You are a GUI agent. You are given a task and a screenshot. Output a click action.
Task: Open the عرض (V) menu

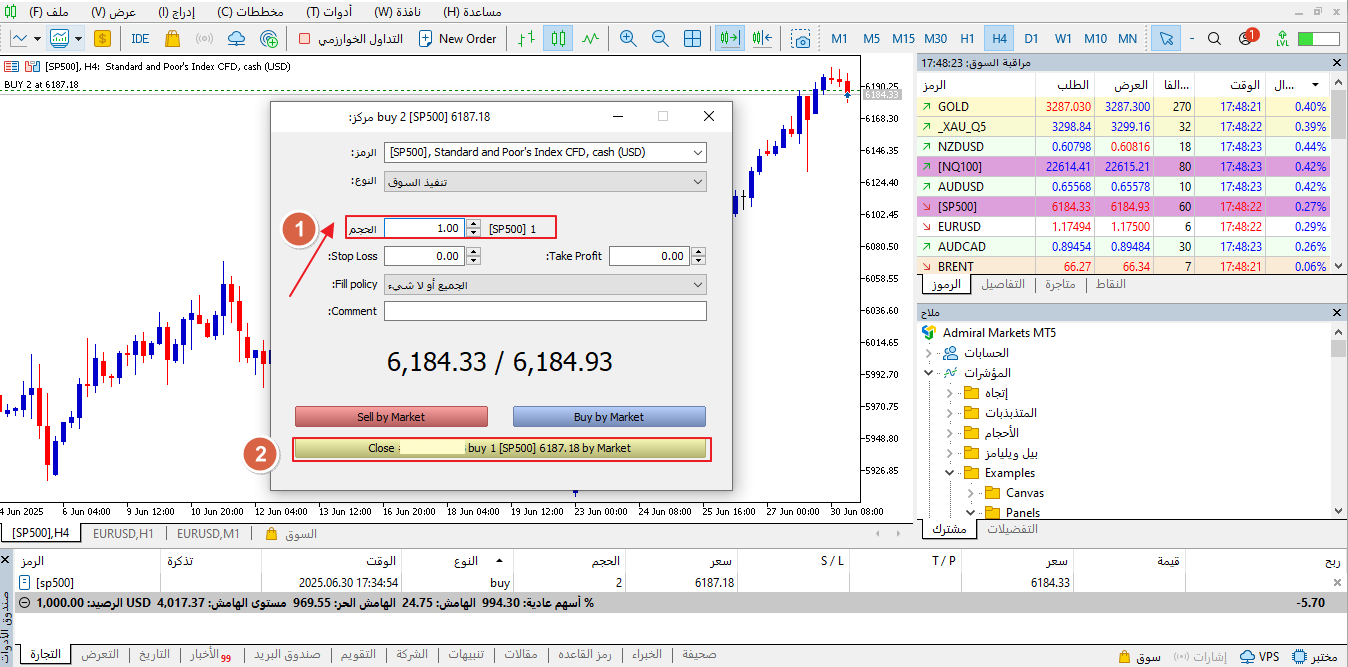tap(113, 11)
